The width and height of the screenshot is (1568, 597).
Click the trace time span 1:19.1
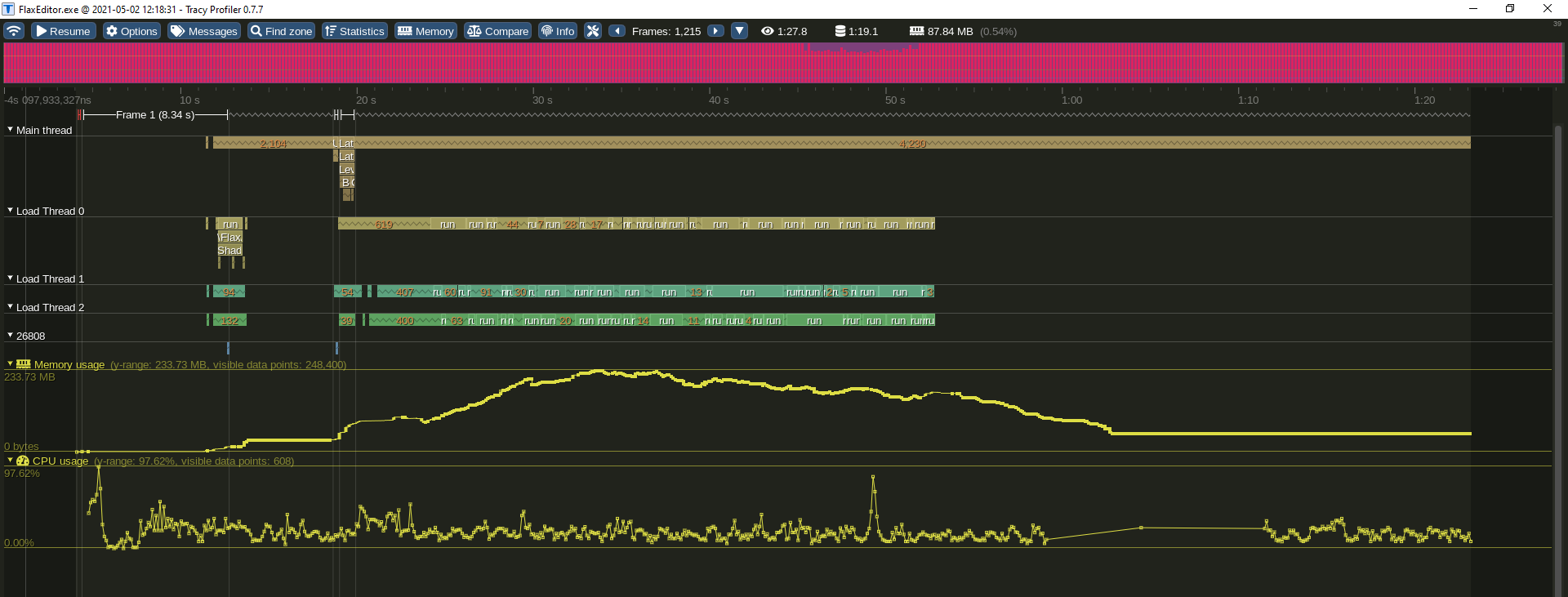point(856,31)
